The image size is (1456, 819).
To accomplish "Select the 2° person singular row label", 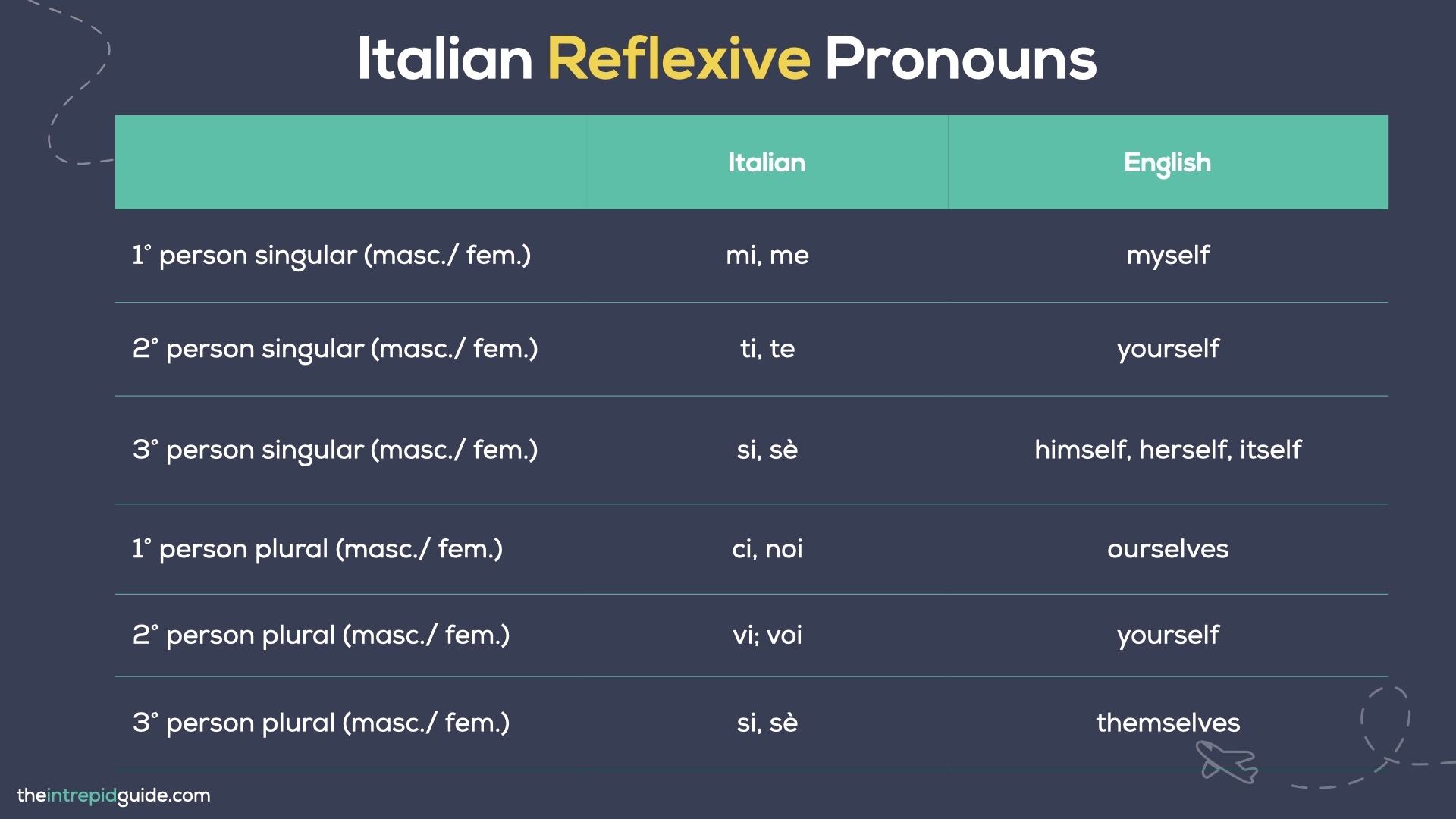I will (x=335, y=349).
